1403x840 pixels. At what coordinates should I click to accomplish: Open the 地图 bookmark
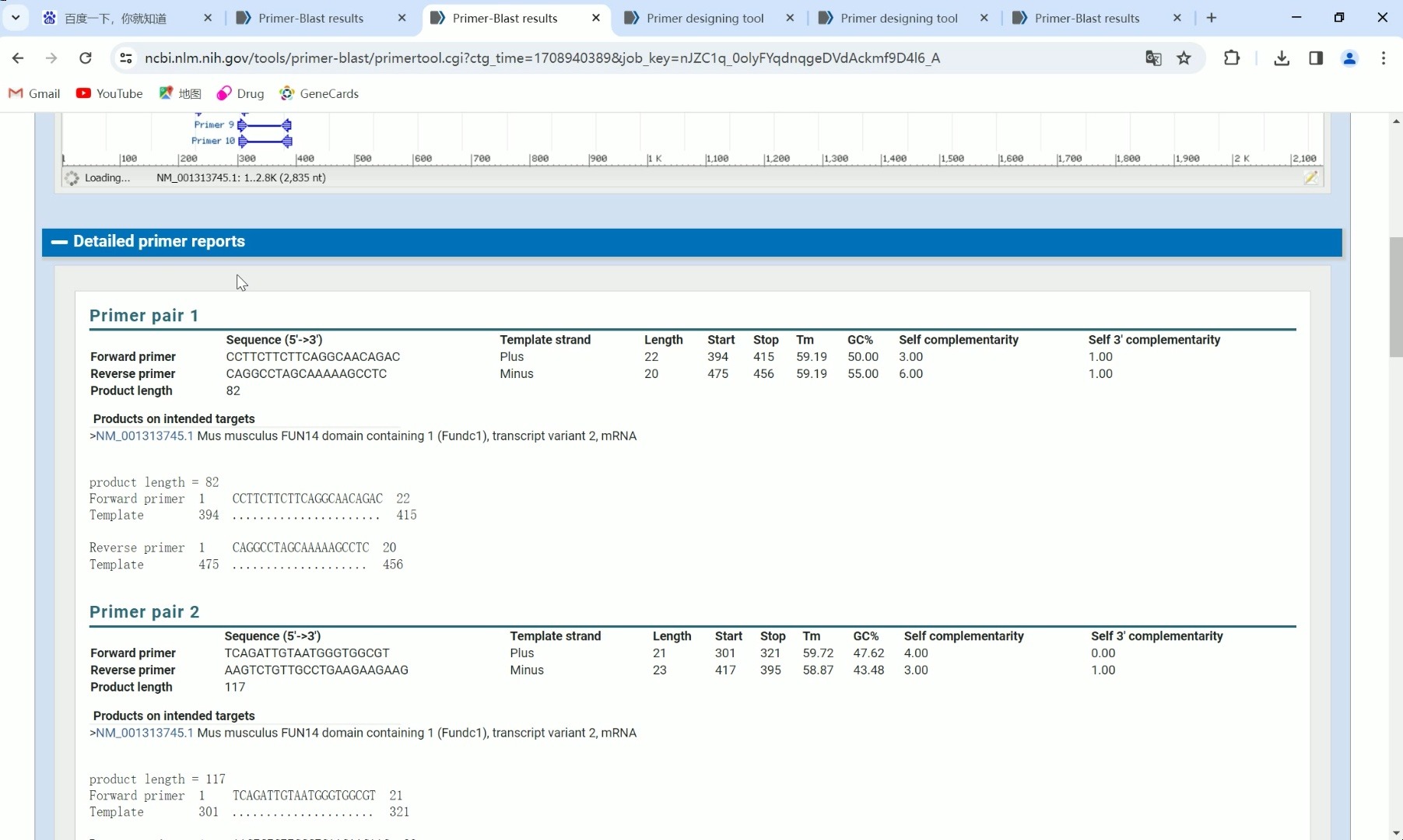click(181, 93)
